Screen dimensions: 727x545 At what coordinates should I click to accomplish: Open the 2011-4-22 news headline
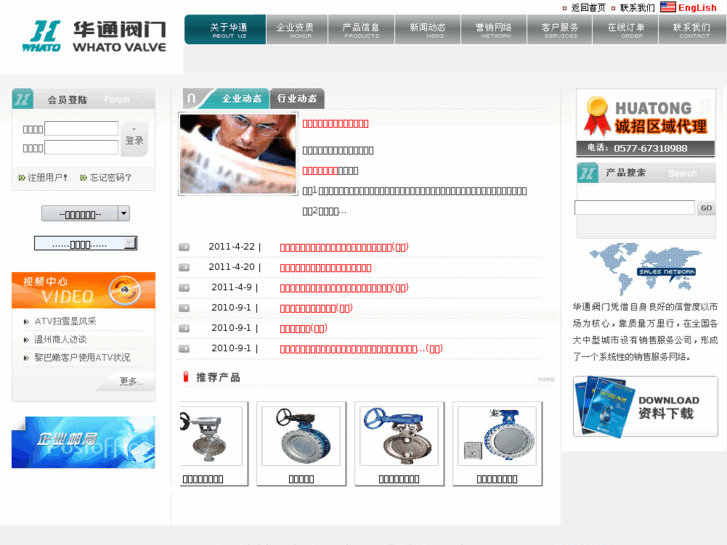pos(344,247)
